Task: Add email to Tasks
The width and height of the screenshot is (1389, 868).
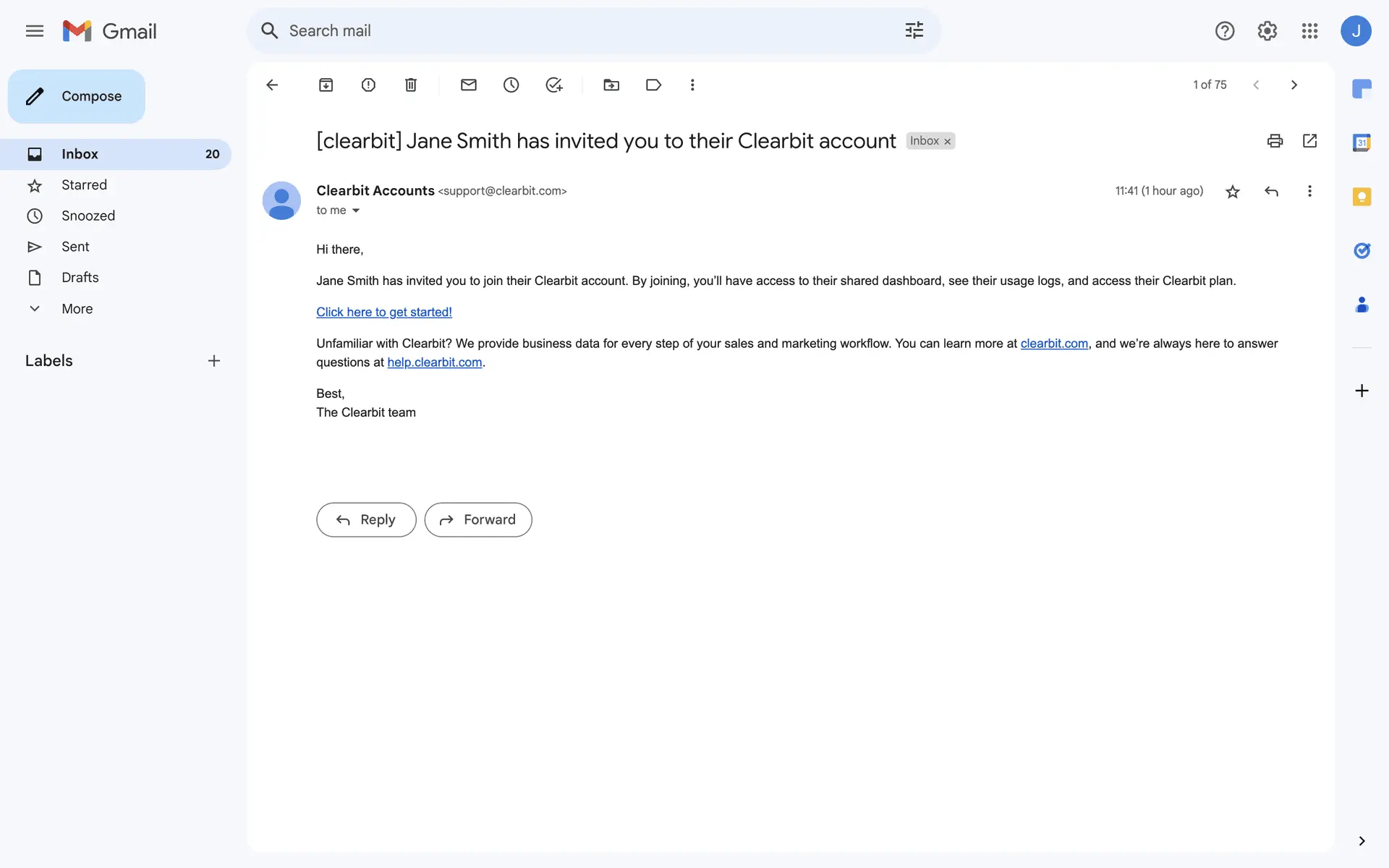Action: 554,85
